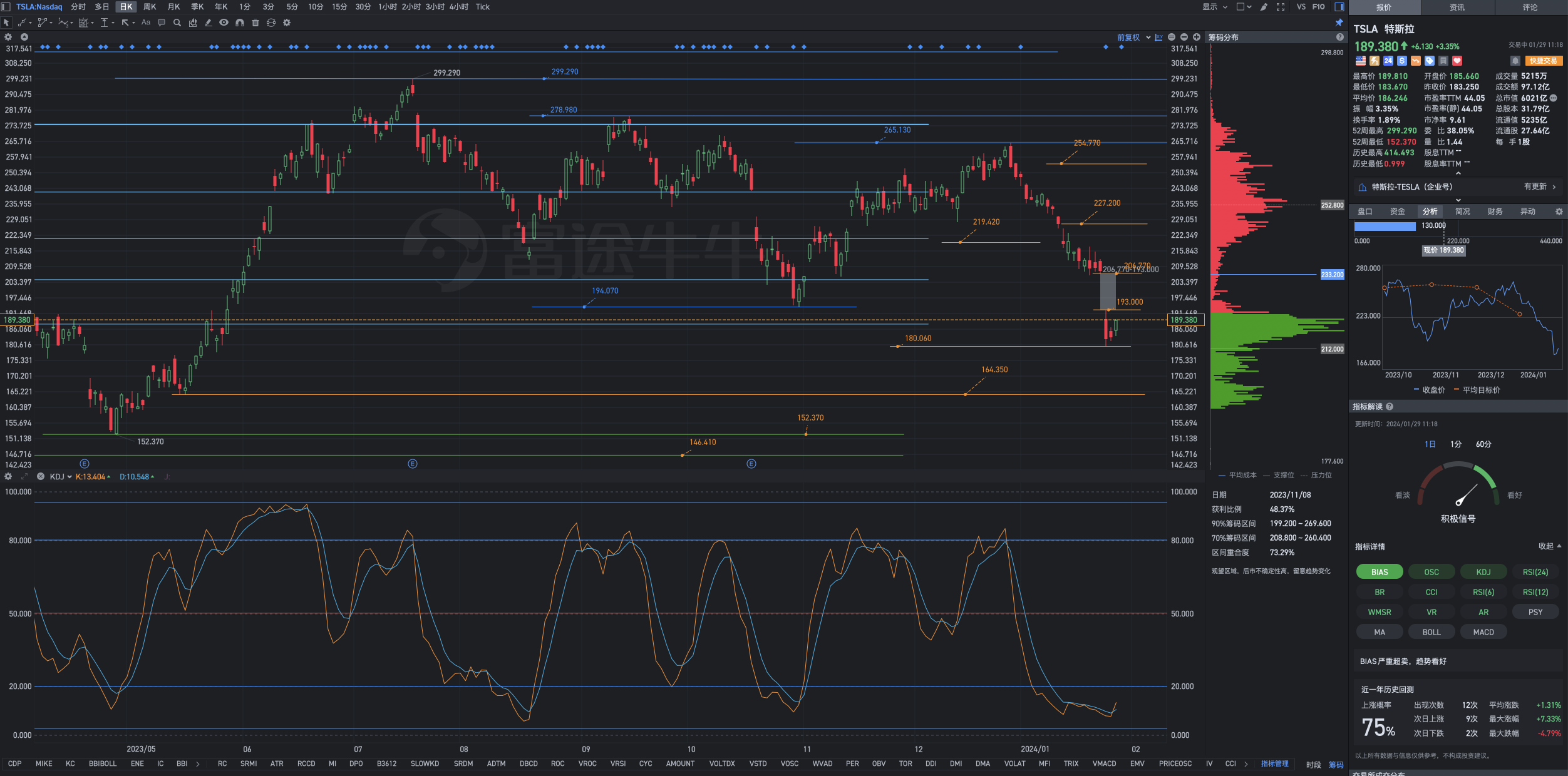Open the KDJ indicator dropdown

61,477
